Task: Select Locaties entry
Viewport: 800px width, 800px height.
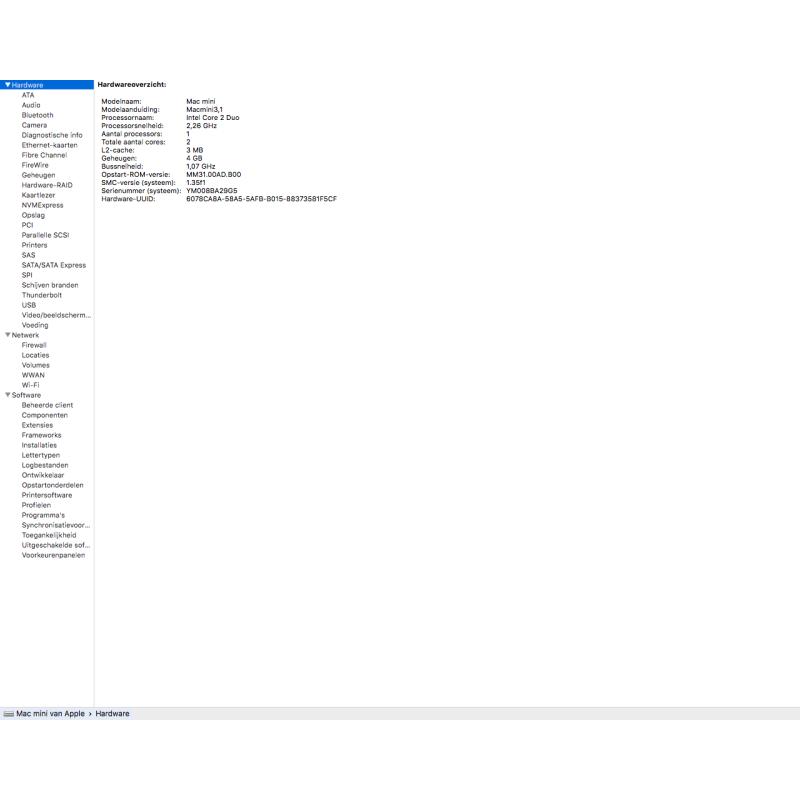Action: click(36, 355)
